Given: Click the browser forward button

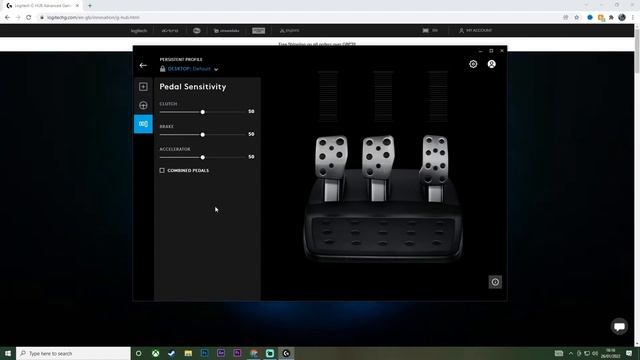Looking at the screenshot, I should 18,18.
